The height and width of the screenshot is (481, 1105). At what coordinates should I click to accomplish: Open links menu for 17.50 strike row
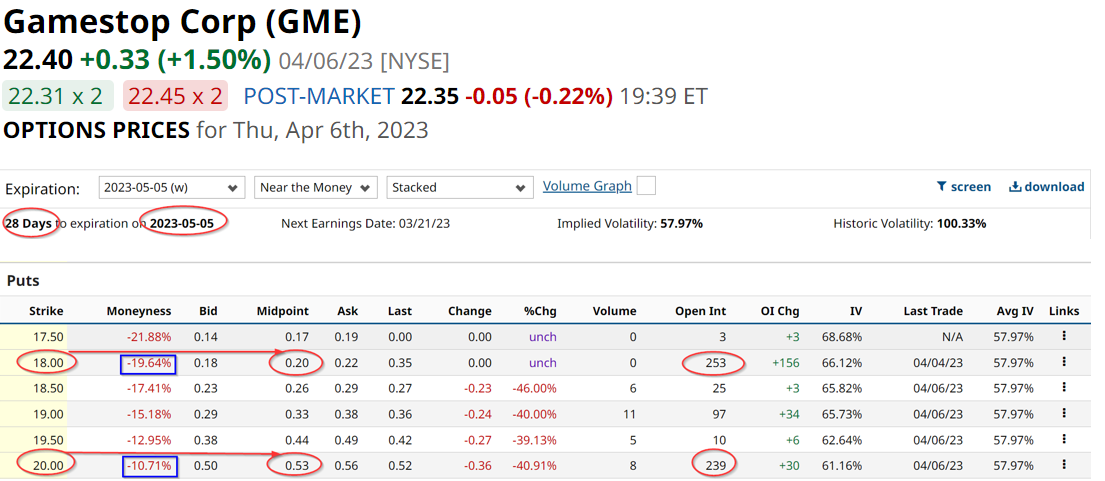click(1064, 337)
